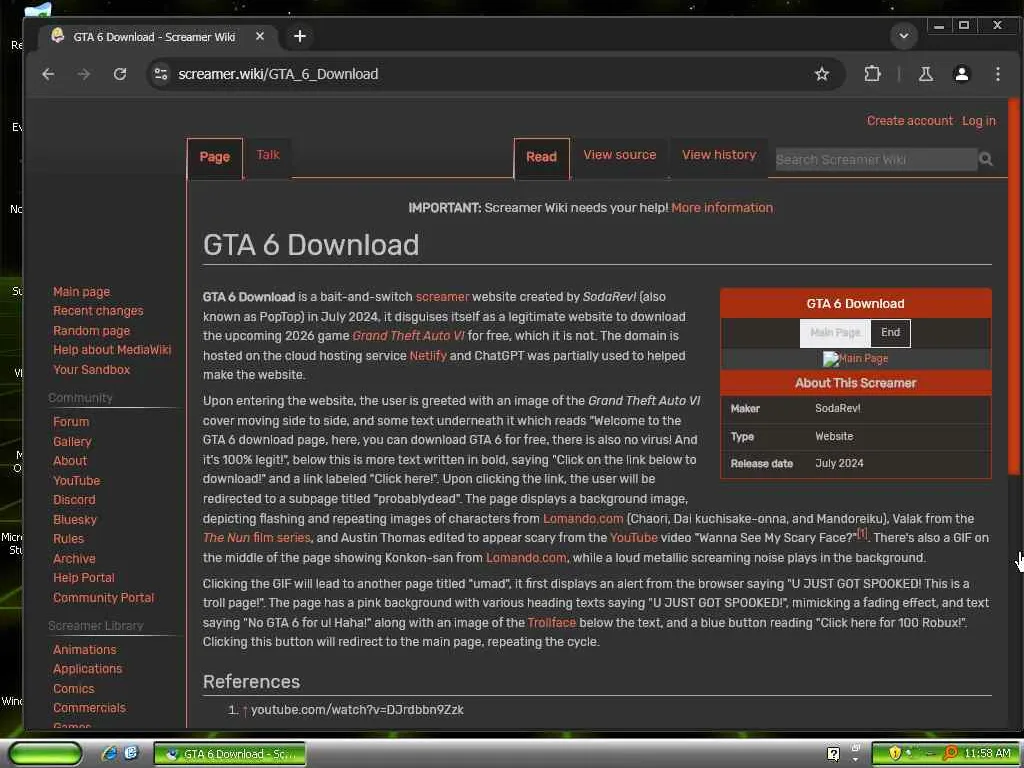The height and width of the screenshot is (768, 1024).
Task: Open Help Portal link
Action: click(84, 578)
